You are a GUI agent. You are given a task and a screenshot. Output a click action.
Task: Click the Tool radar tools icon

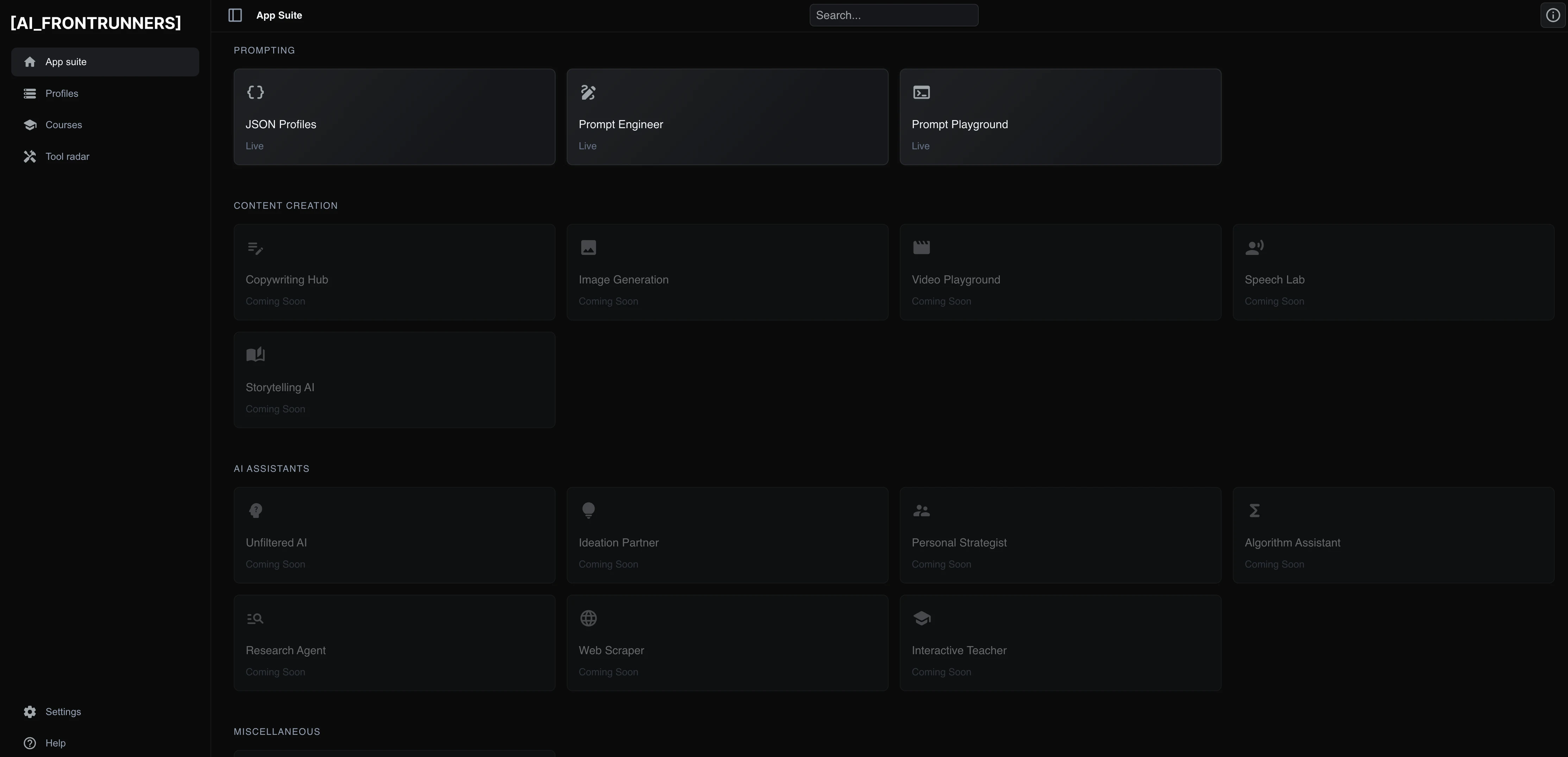coord(30,157)
